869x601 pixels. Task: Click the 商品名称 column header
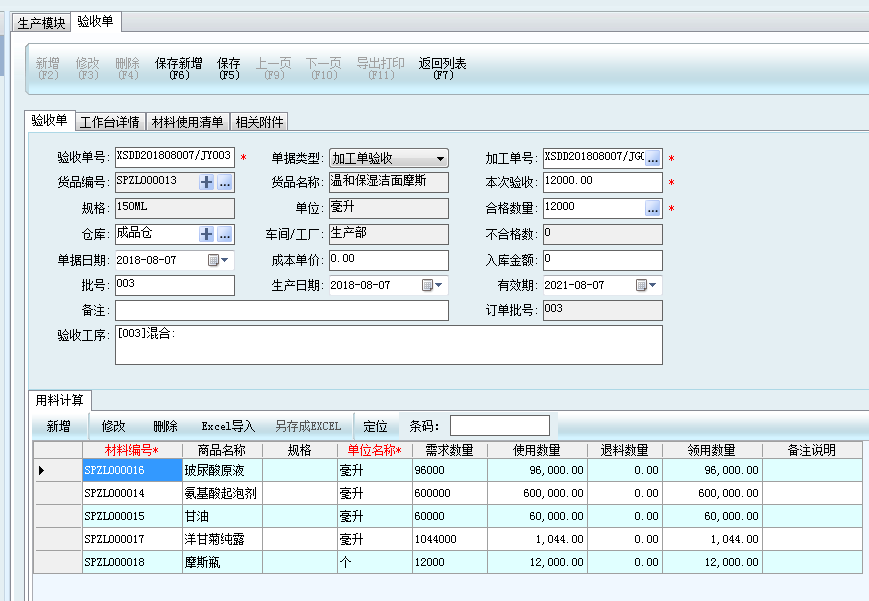pos(222,450)
